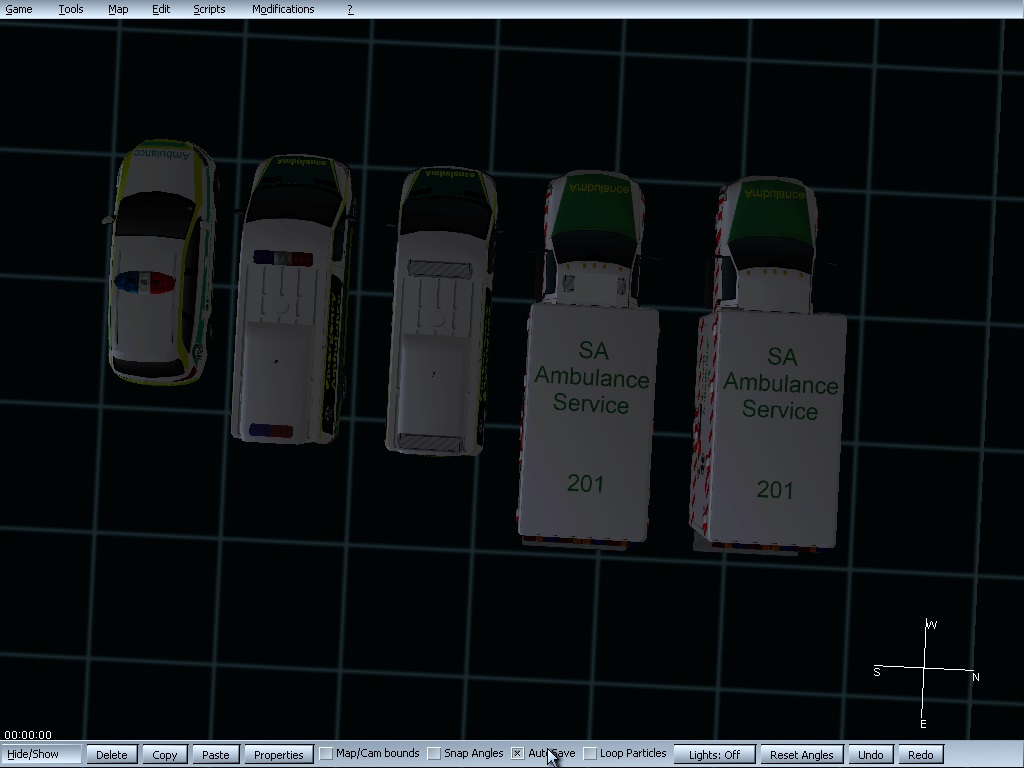The width and height of the screenshot is (1024, 768).
Task: Select the SUV without coloured roof lights
Action: pos(443,311)
